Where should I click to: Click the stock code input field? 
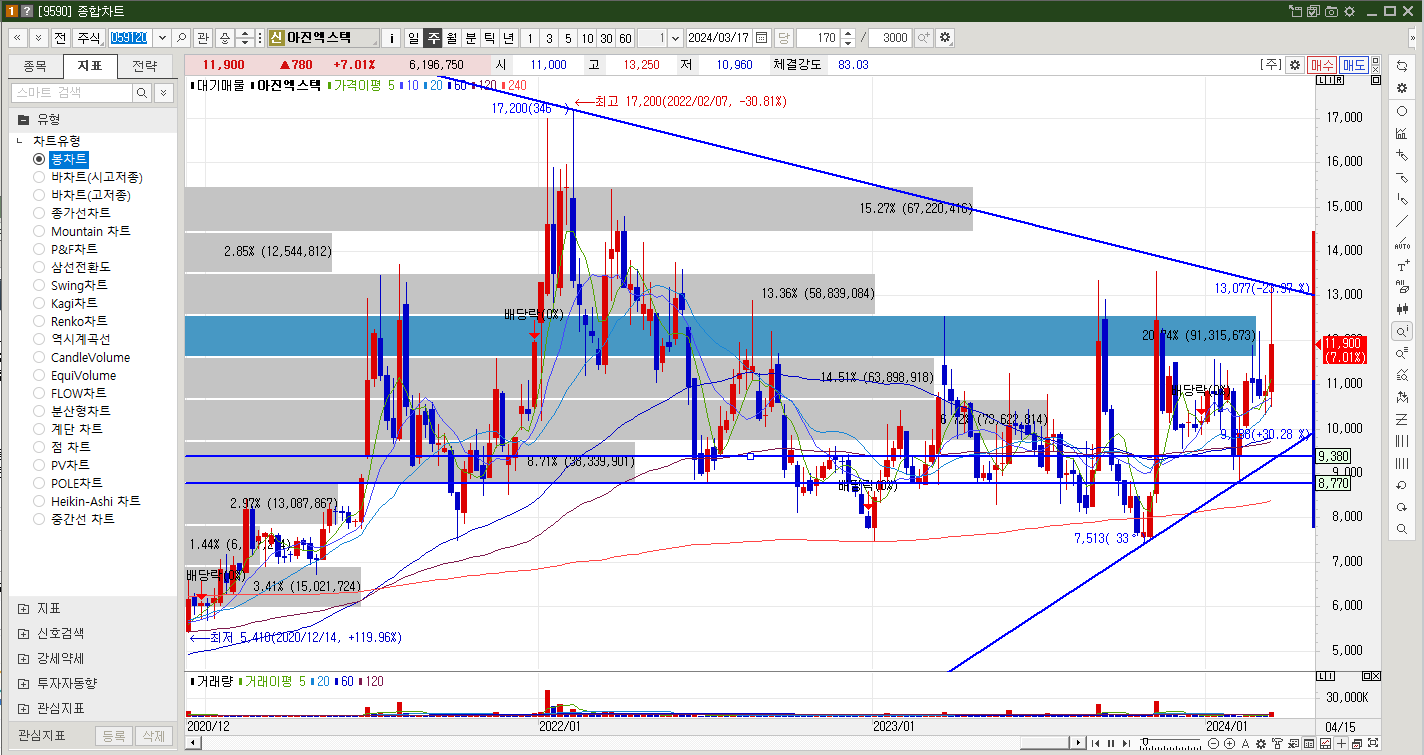tap(129, 38)
